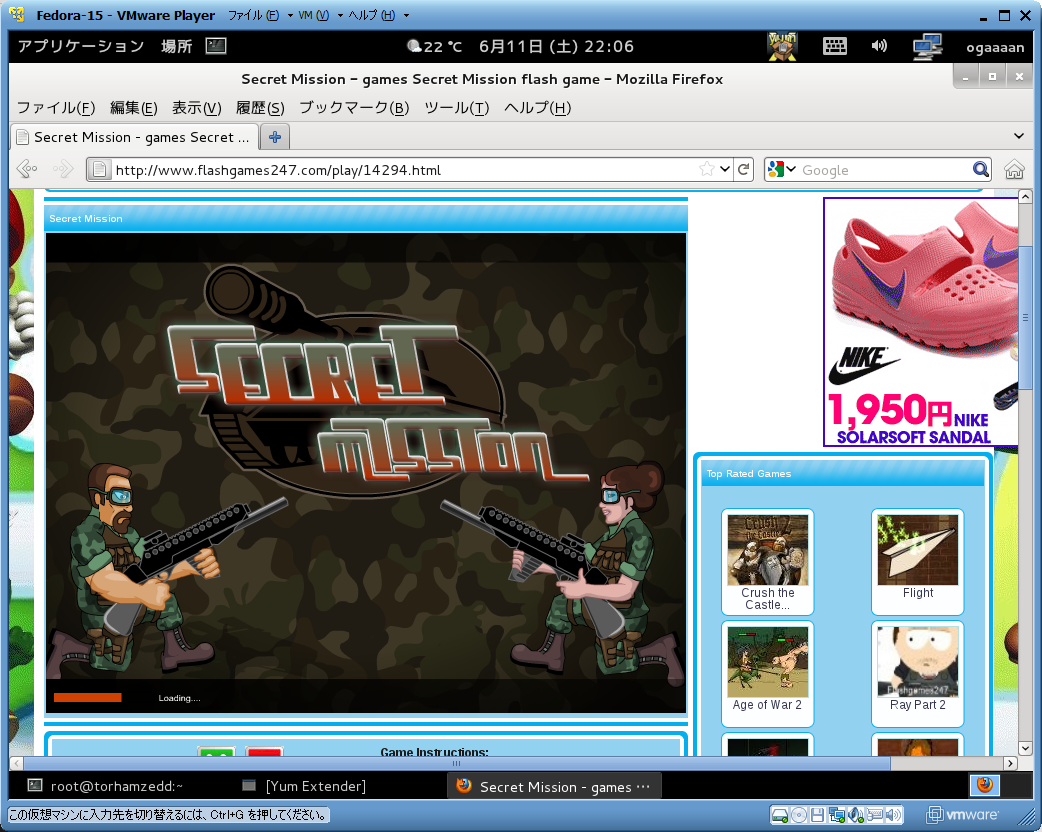Viewport: 1042px width, 832px height.
Task: Open the Crush the Castle thumbnail image
Action: 768,550
